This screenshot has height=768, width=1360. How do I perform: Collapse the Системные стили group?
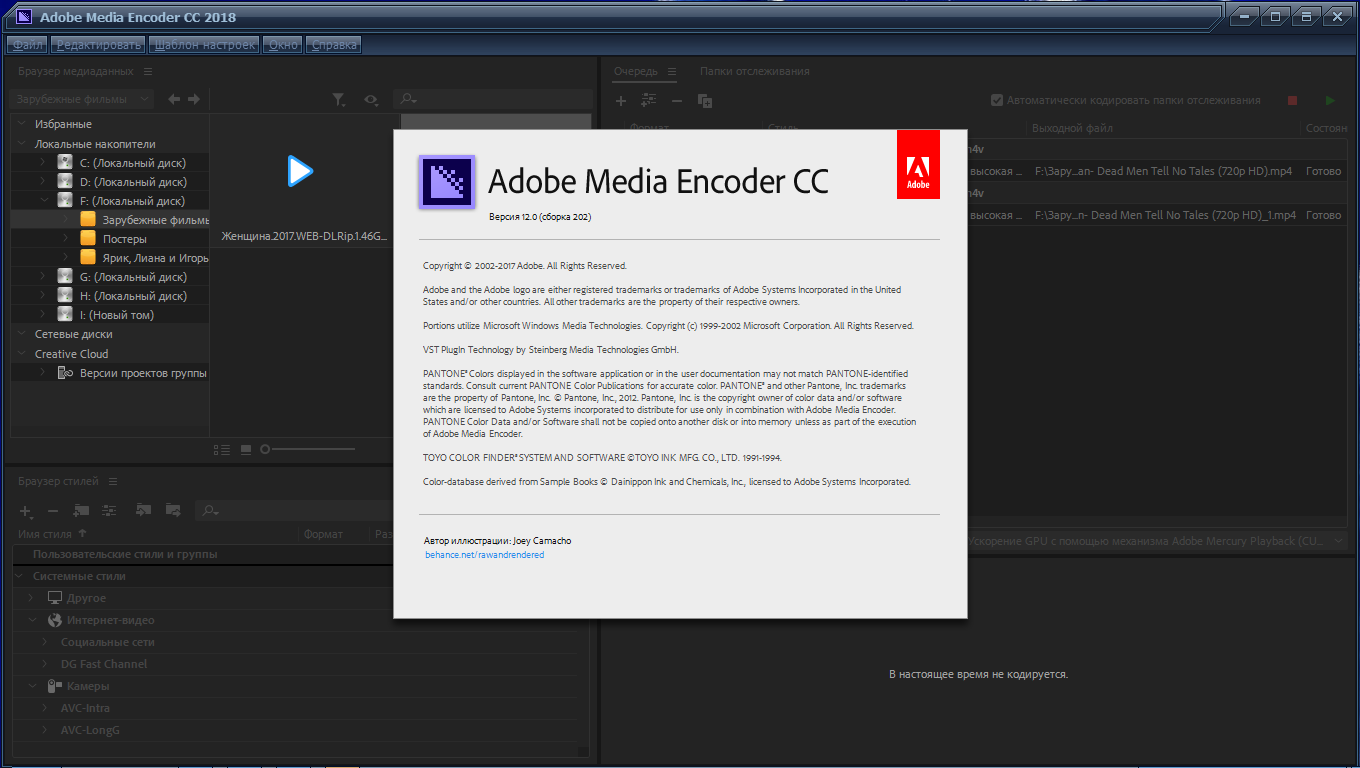pos(20,576)
